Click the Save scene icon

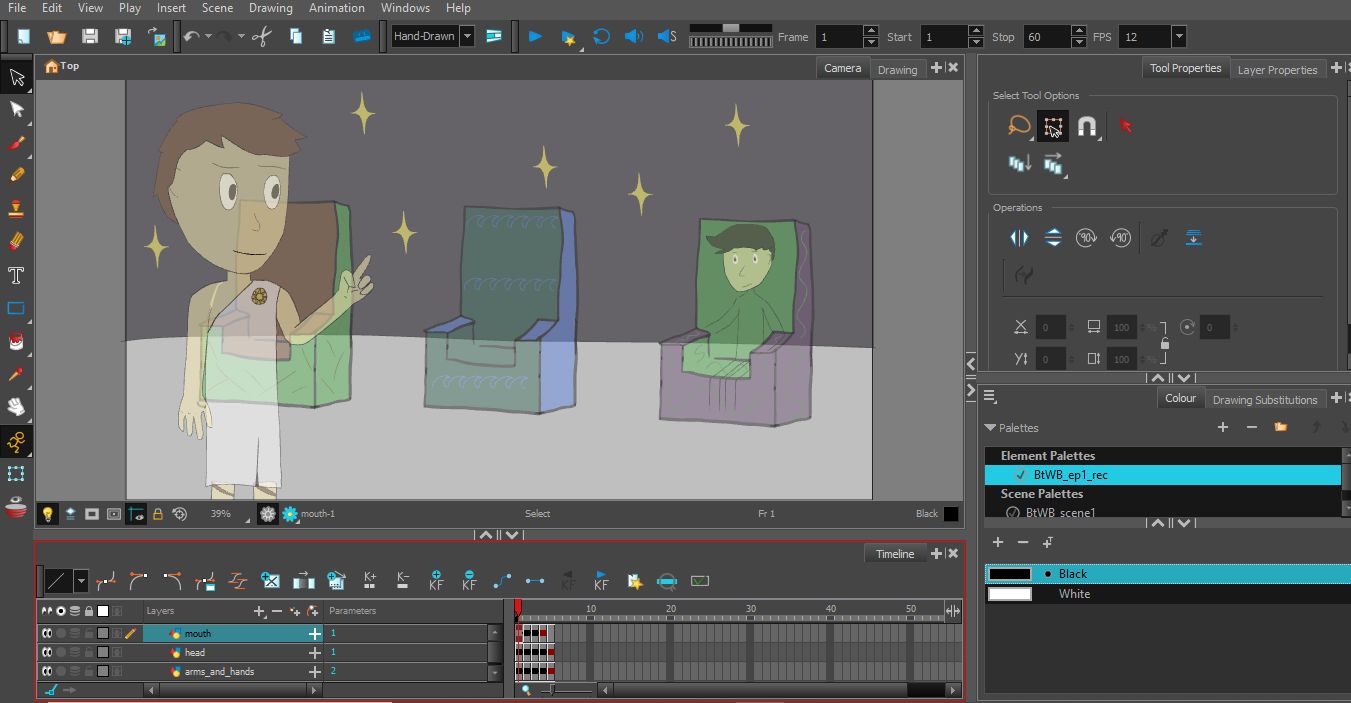tap(90, 37)
